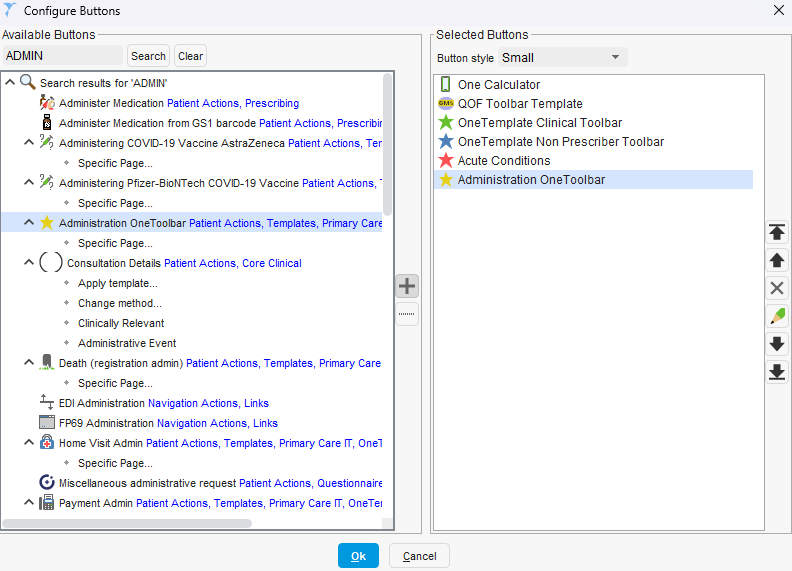Click the One Calculator phone icon

tap(446, 84)
